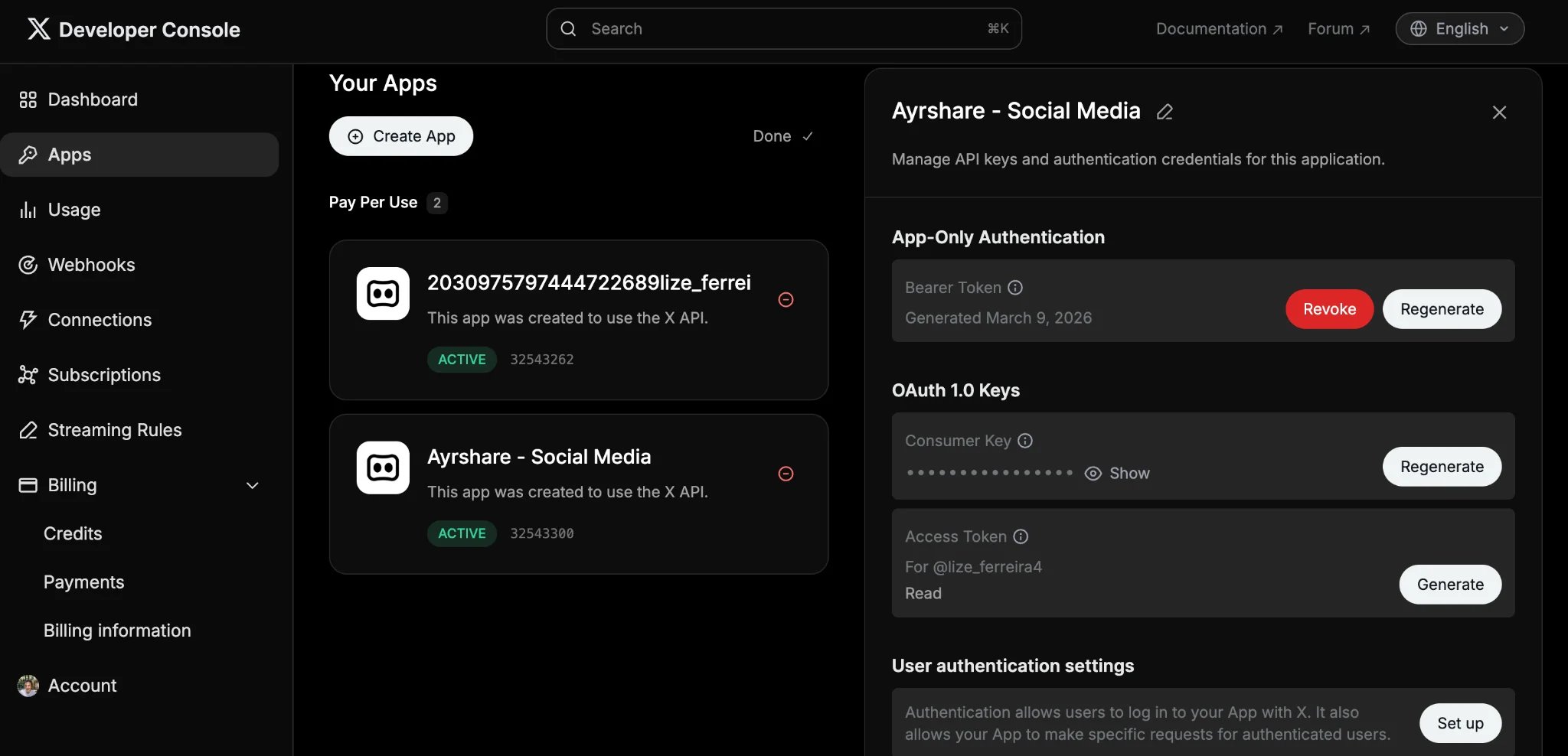Open the 2030975797444722689lize_ferrei app title

[589, 282]
